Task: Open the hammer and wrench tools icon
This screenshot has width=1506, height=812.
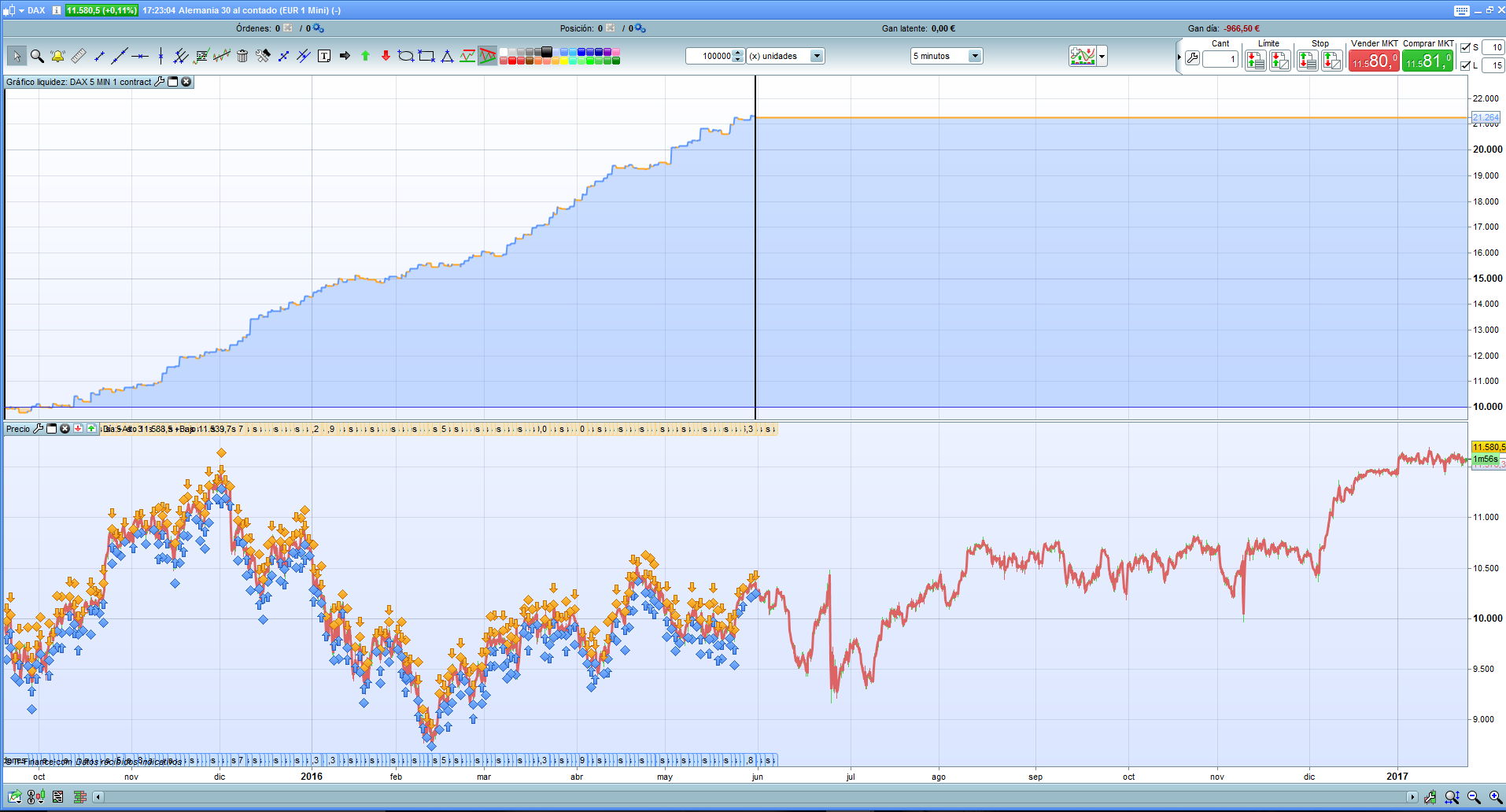Action: coord(263,56)
